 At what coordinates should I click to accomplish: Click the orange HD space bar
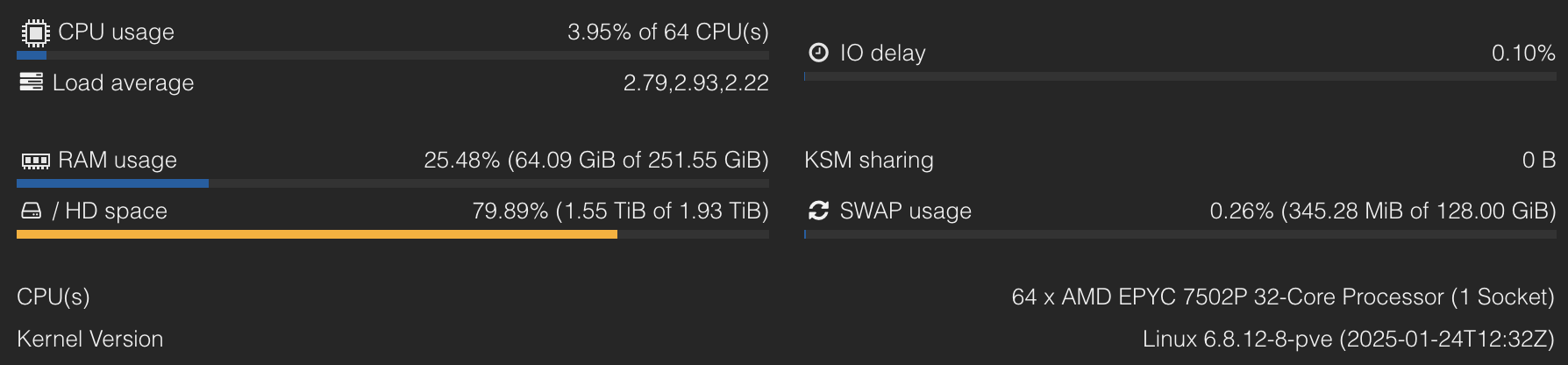317,234
